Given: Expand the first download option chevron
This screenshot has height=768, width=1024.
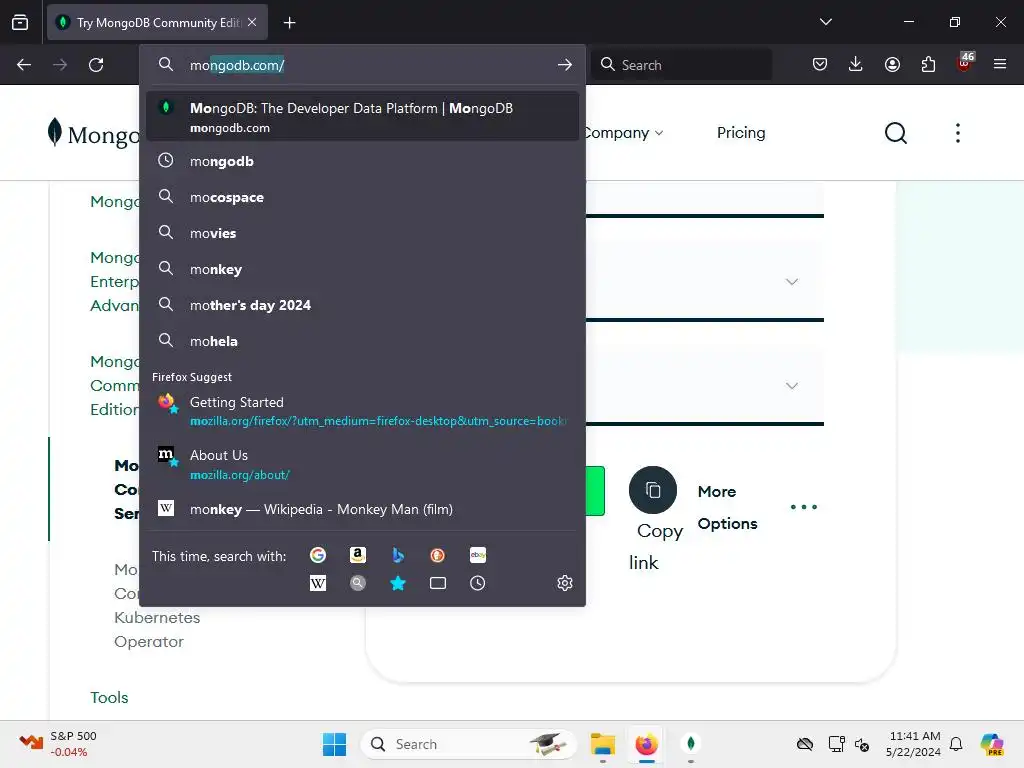Looking at the screenshot, I should (792, 282).
